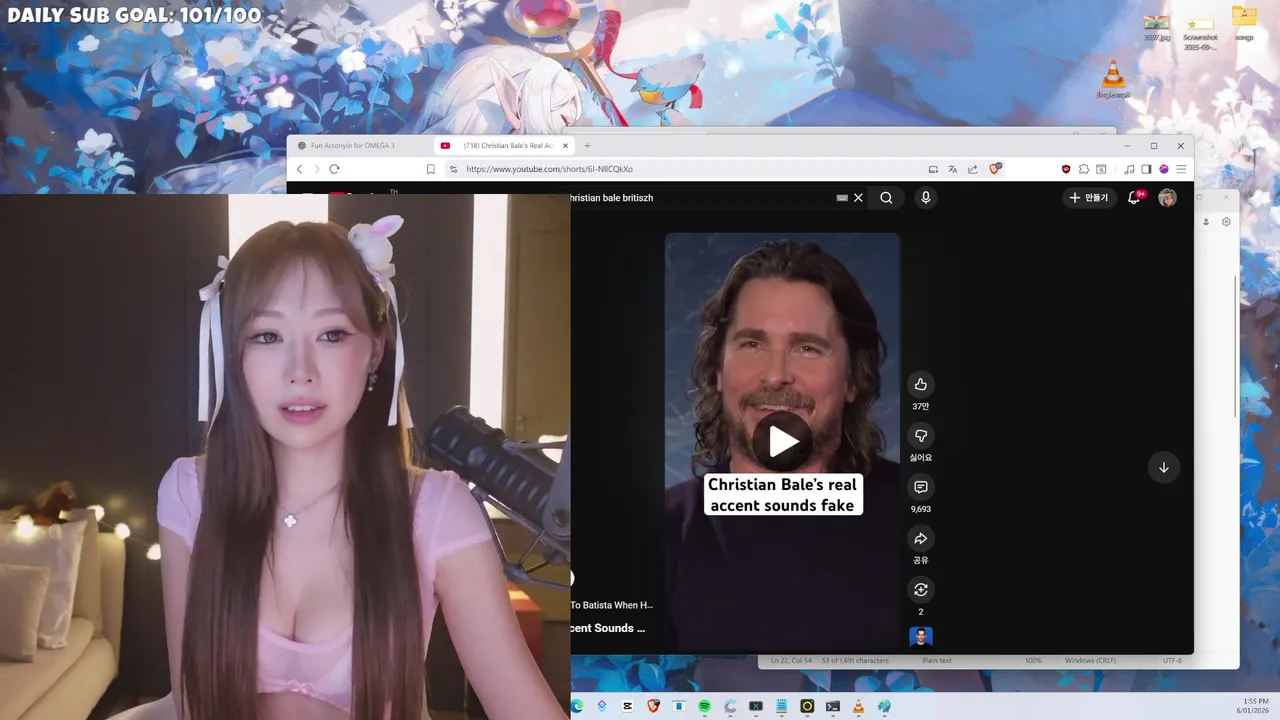Open the Notepad settings gear icon
Viewport: 1280px width, 720px height.
point(1227,222)
